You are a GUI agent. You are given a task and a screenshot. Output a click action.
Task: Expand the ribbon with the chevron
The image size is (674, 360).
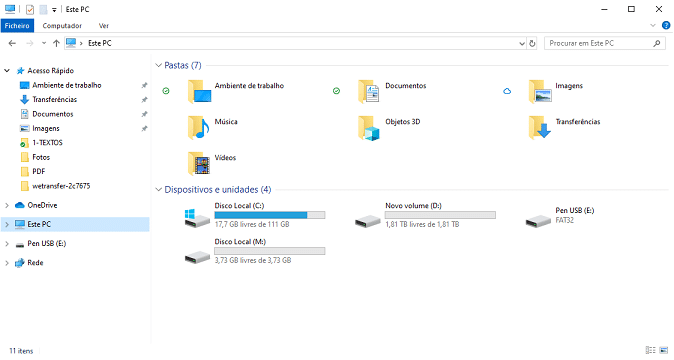(653, 25)
